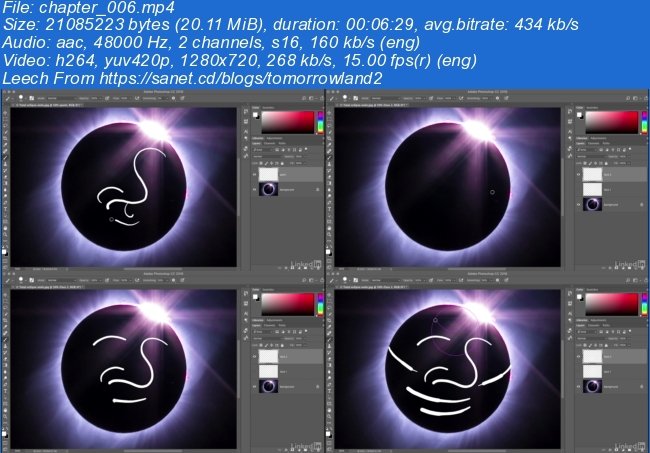This screenshot has width=650, height=453.
Task: Click toolbar foreground color swatch in top-left frame
Action: click(5, 251)
